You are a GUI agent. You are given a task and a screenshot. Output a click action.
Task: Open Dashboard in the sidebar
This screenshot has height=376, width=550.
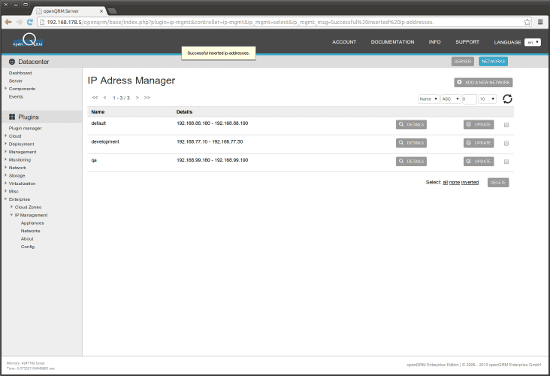[20, 73]
